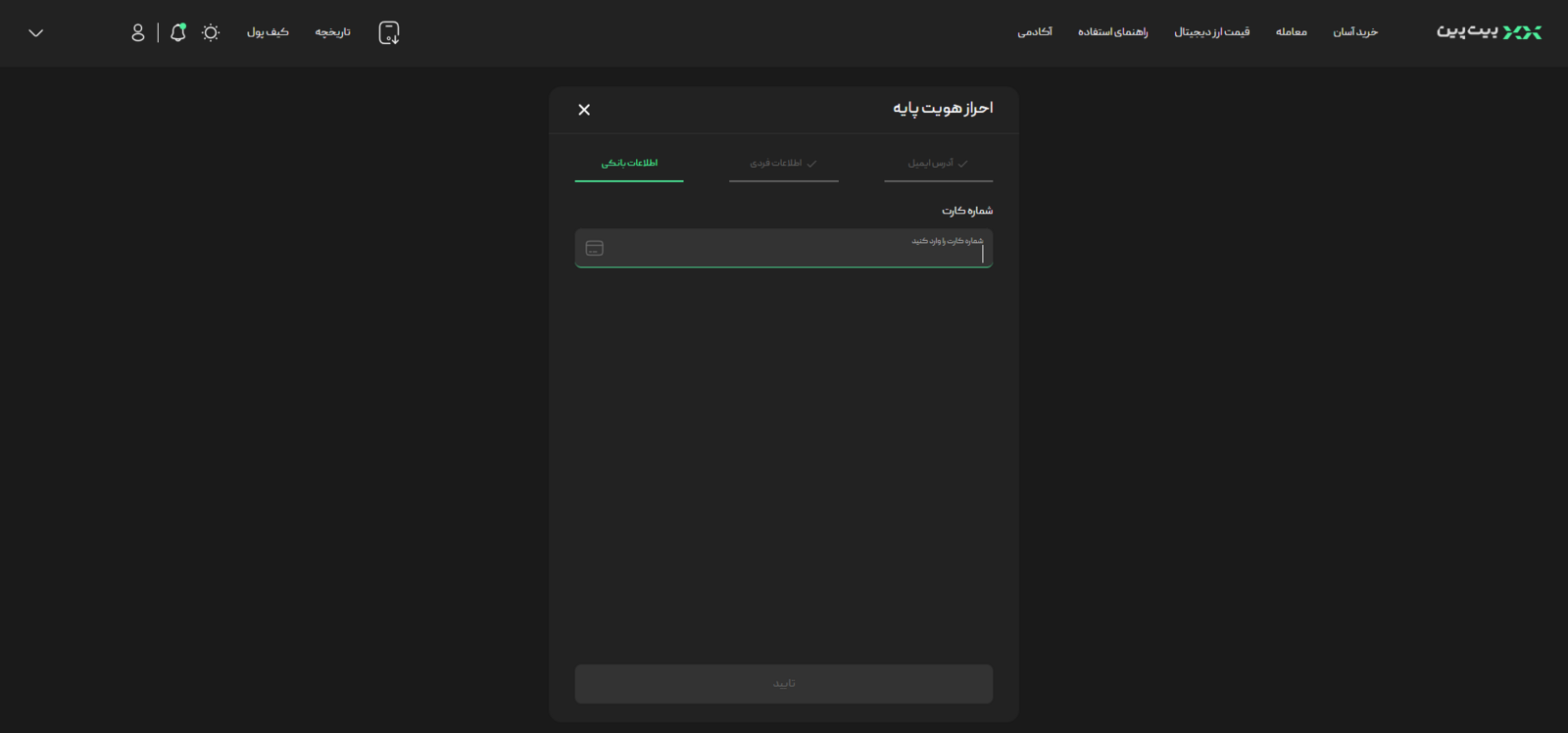Close the احراز هویت پایه dialog

click(584, 110)
